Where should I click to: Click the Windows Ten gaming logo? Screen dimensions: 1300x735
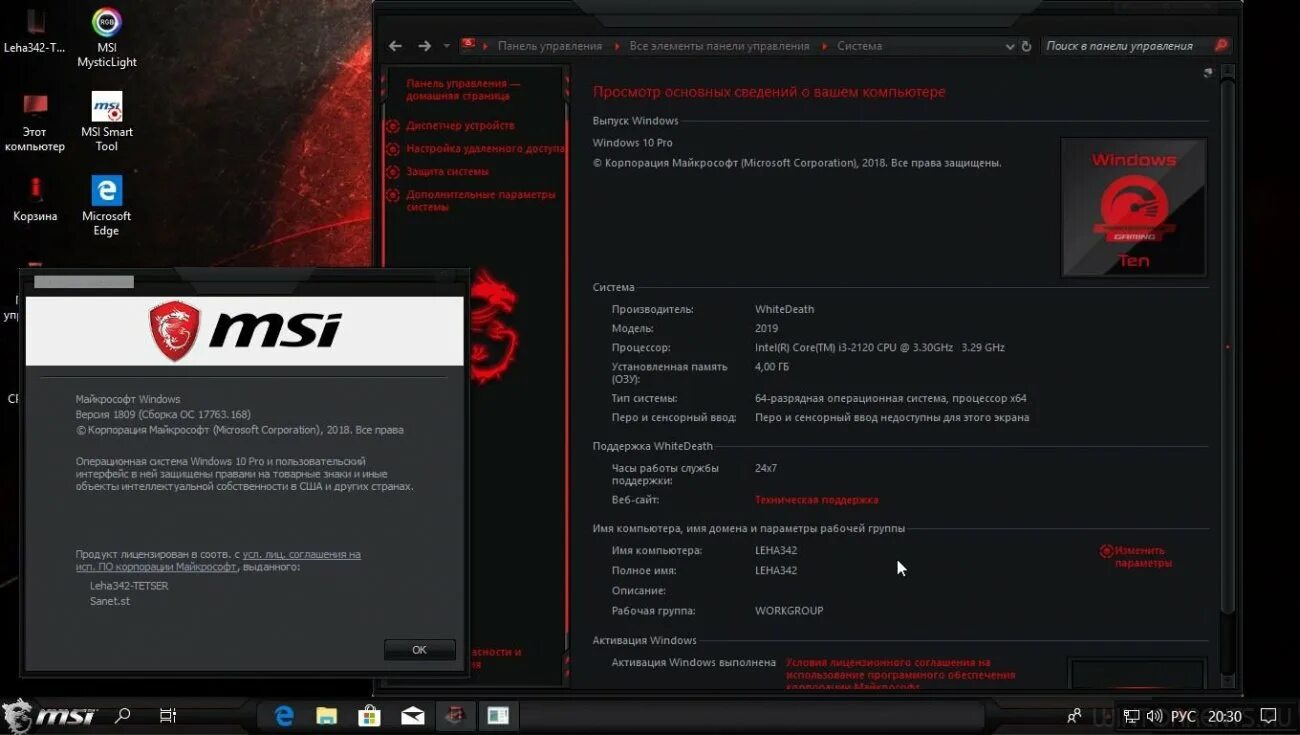pyautogui.click(x=1133, y=207)
